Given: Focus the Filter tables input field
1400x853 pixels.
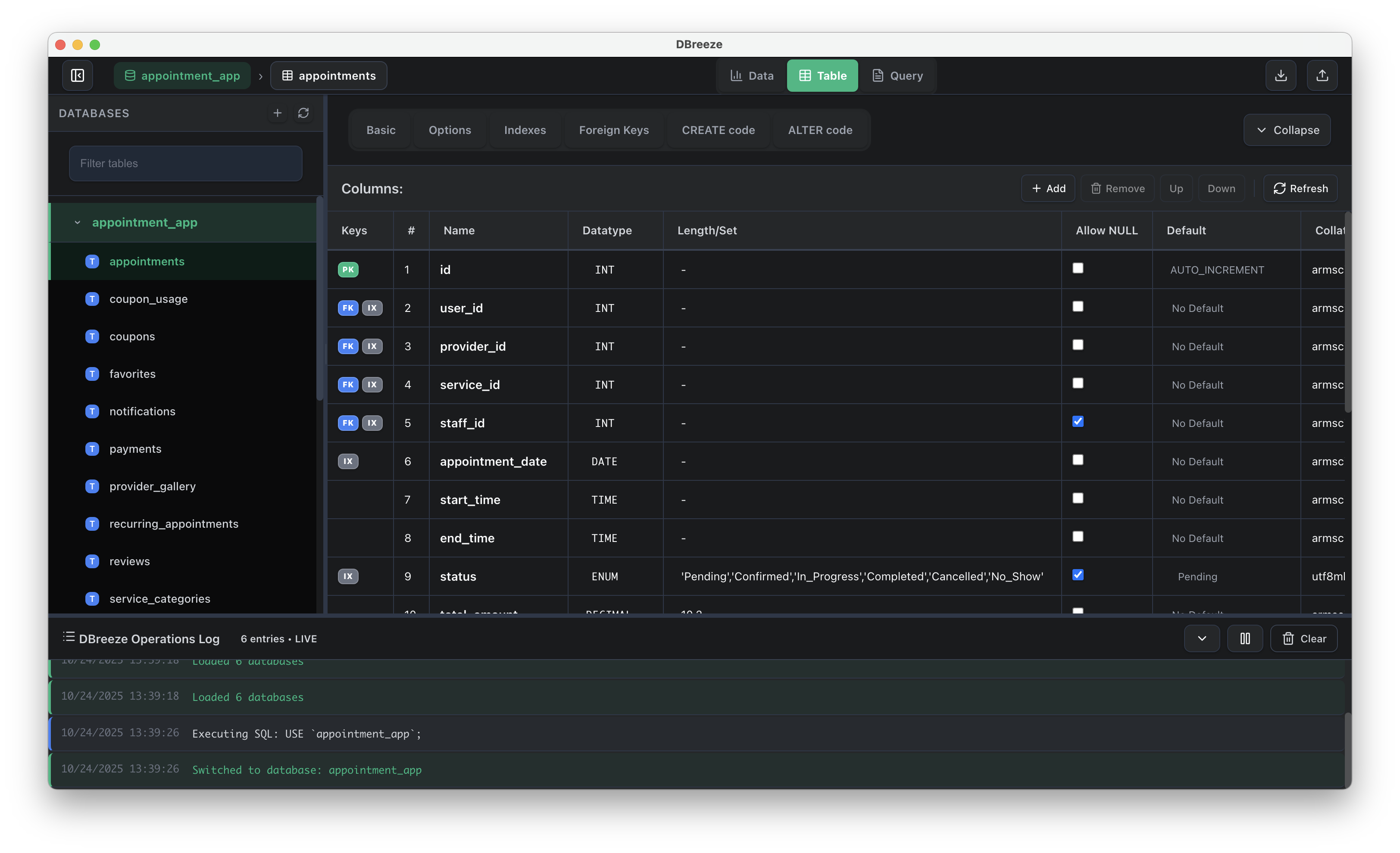Looking at the screenshot, I should 186,164.
